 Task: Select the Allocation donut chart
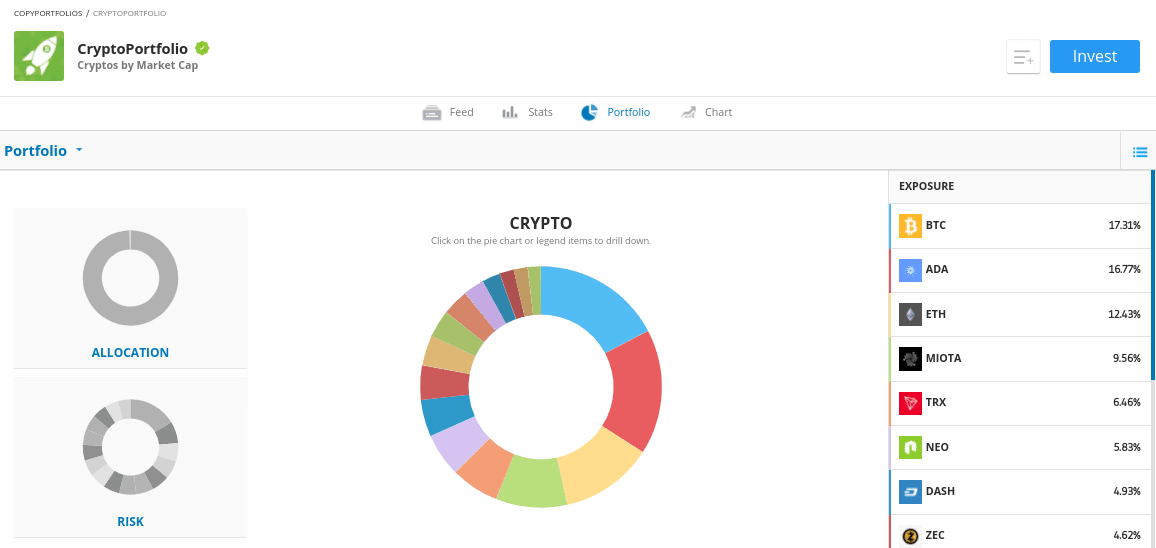pos(130,278)
